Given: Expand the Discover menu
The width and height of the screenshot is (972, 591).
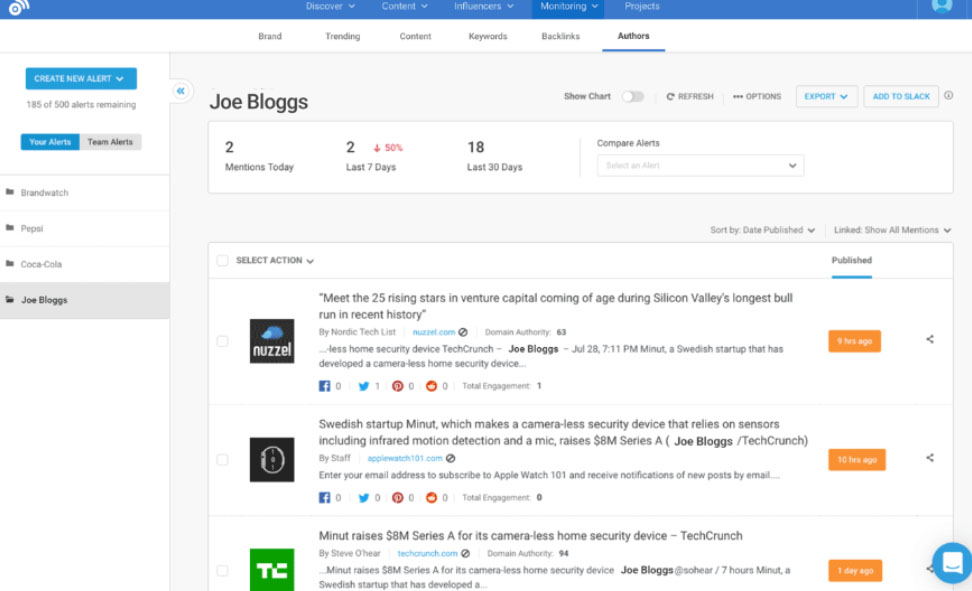Looking at the screenshot, I should pos(330,6).
